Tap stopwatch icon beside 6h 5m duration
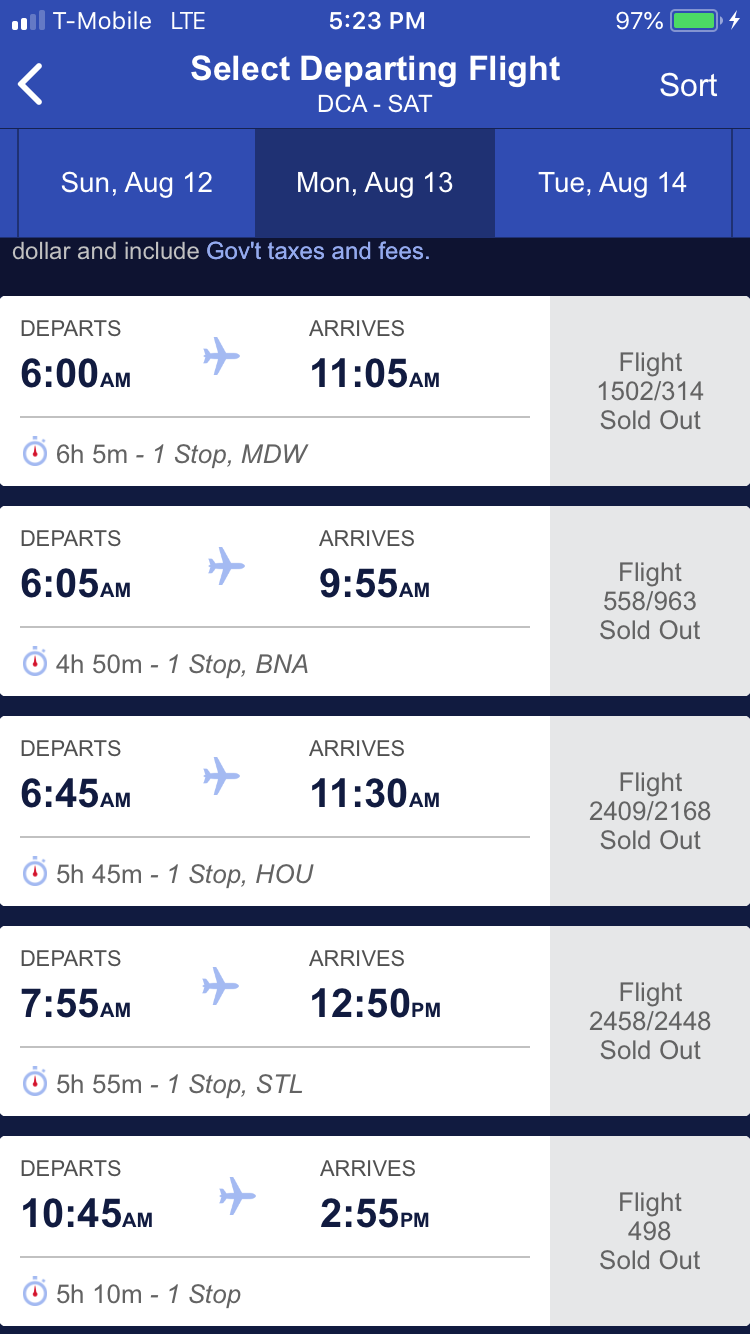 coord(35,453)
